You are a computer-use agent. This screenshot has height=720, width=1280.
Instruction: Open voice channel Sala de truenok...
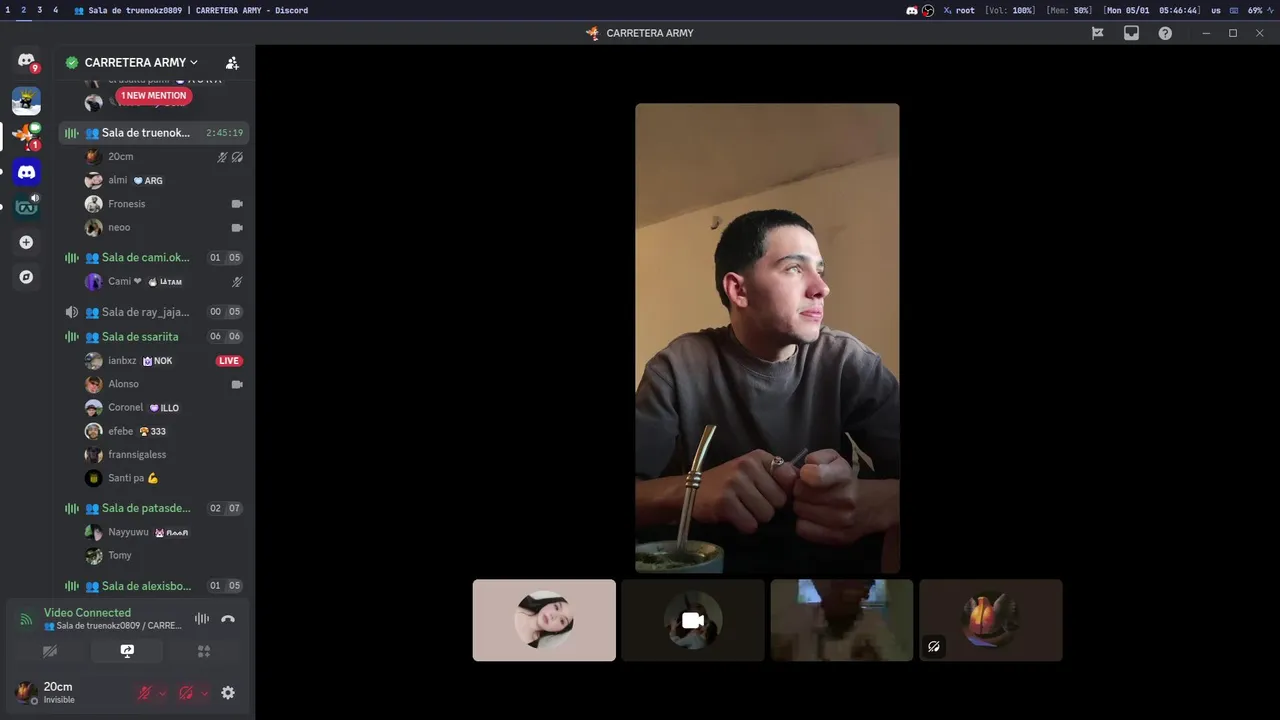click(x=154, y=133)
